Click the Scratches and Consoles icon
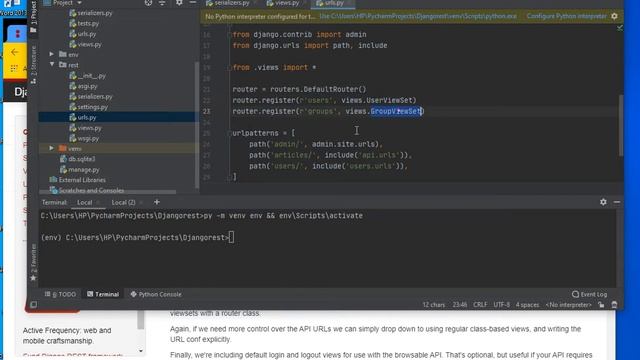Image resolution: width=640 pixels, height=360 pixels. [53, 190]
